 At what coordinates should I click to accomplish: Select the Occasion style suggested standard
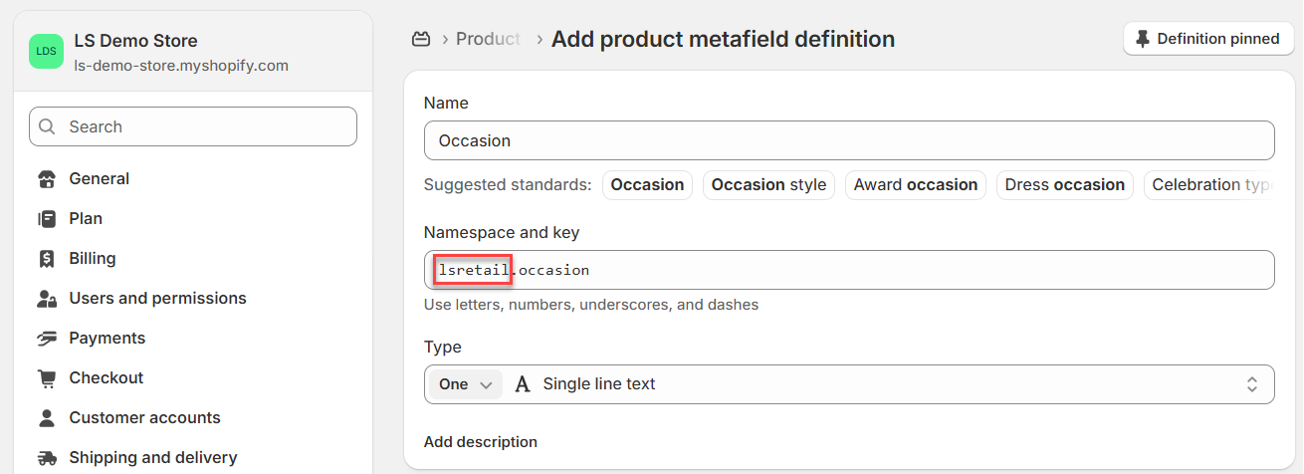tap(768, 185)
